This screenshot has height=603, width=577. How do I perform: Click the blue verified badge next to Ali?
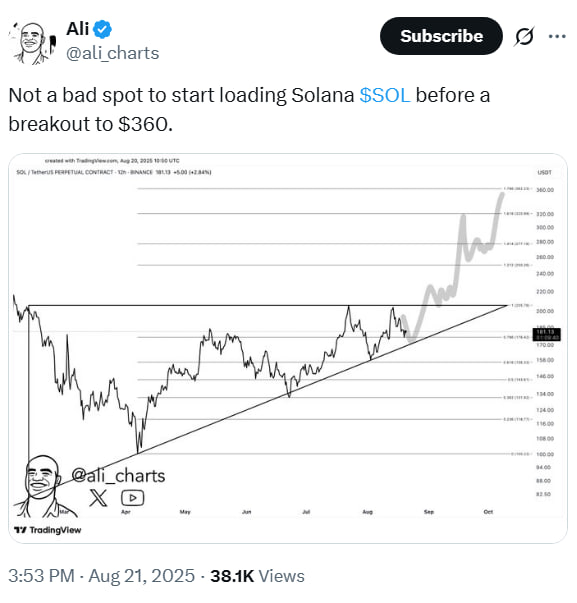(103, 30)
